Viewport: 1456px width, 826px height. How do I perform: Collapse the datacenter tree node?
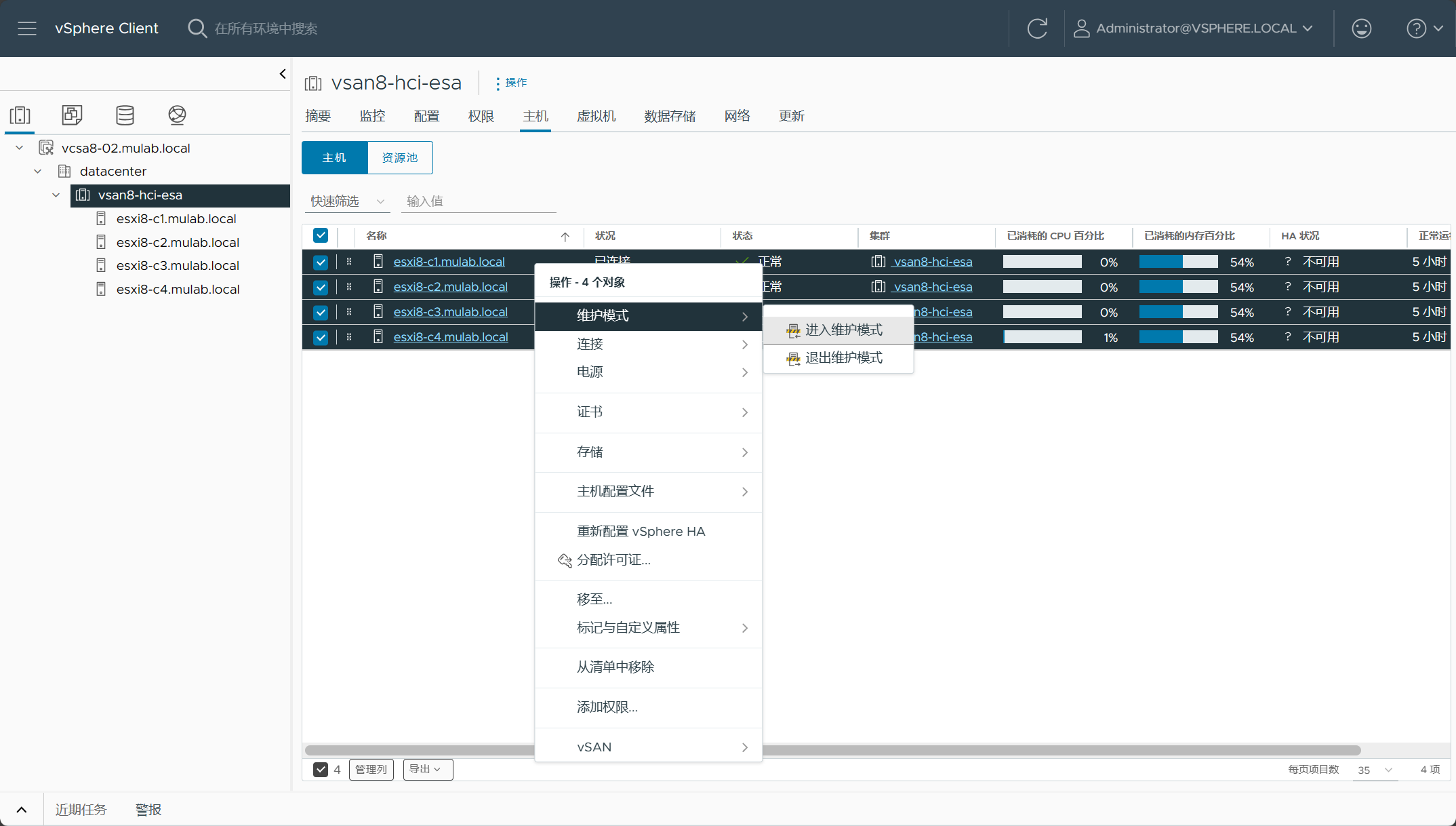38,171
